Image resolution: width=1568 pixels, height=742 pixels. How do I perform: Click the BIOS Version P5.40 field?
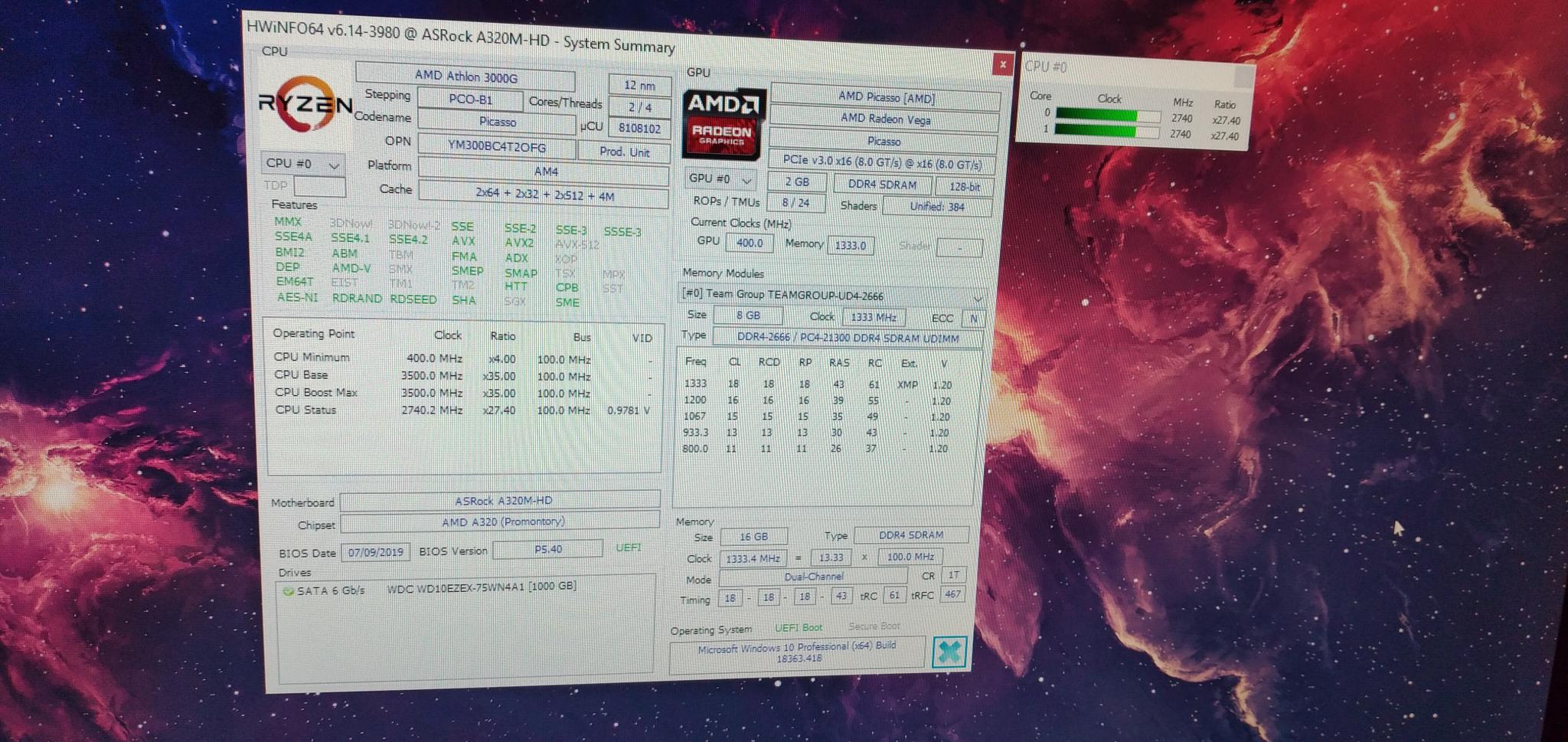pyautogui.click(x=547, y=549)
